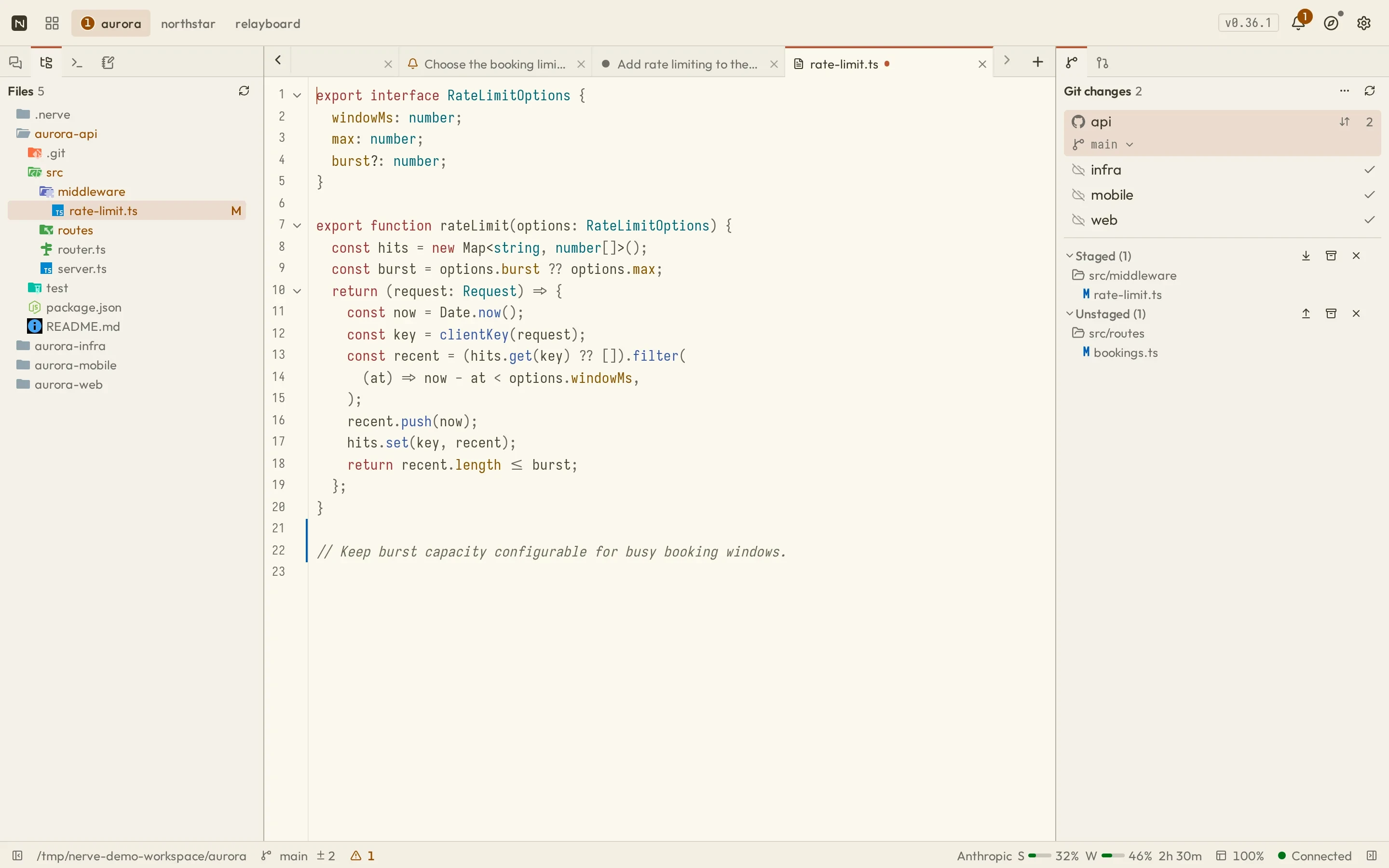1389x868 pixels.
Task: Open the main branch dropdown
Action: pyautogui.click(x=1103, y=145)
